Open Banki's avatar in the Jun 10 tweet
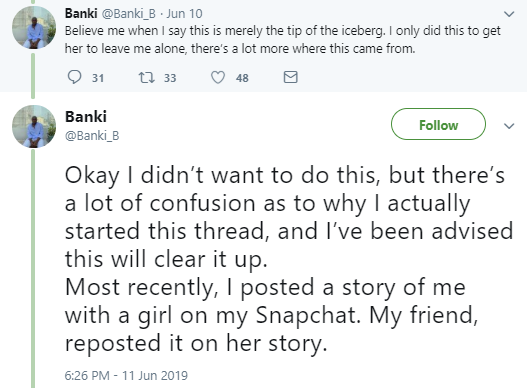 pos(34,27)
